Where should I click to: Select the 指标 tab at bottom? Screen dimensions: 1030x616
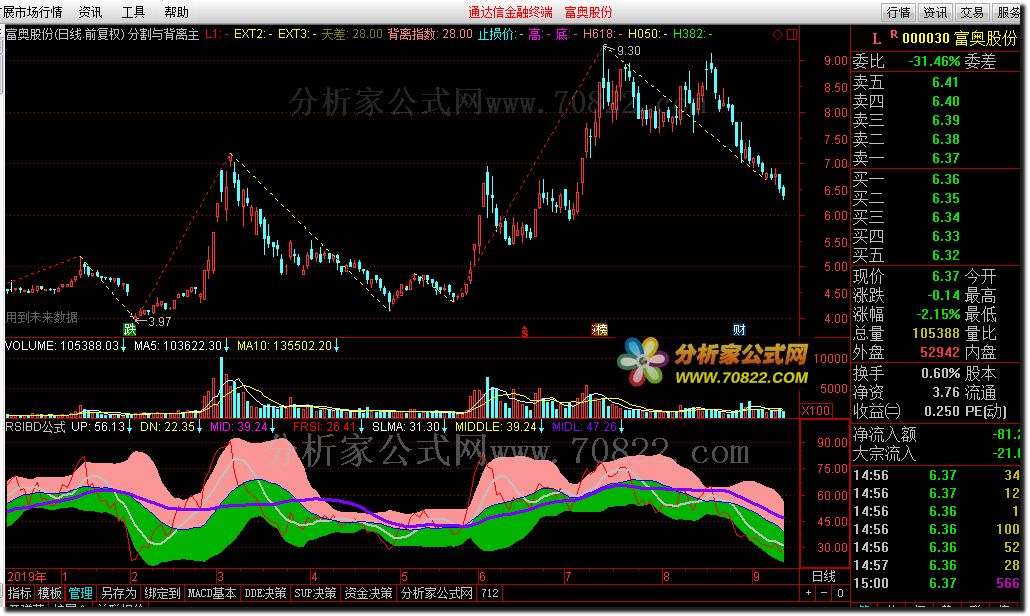click(20, 593)
